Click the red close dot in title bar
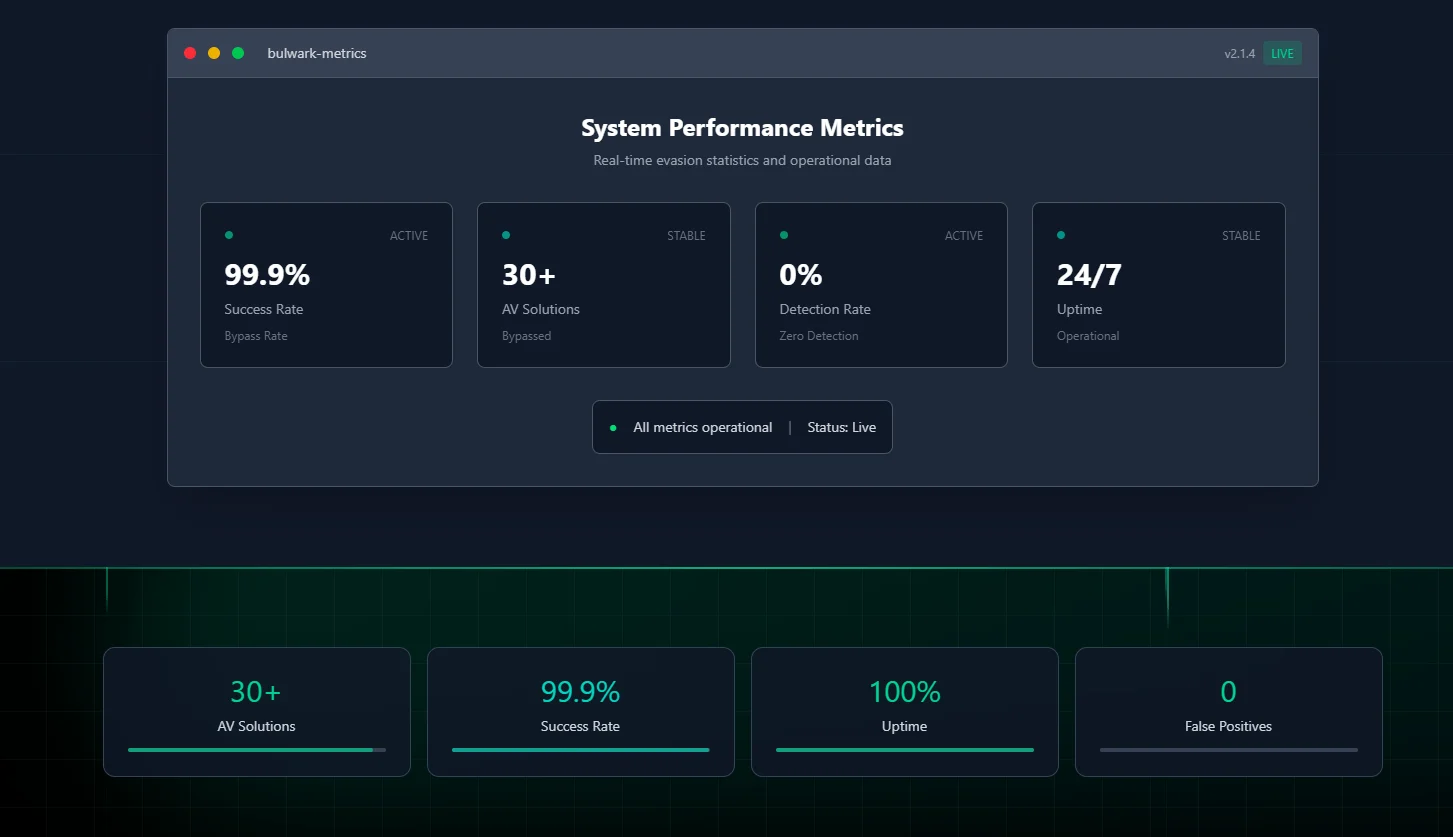The width and height of the screenshot is (1453, 837). coord(190,53)
